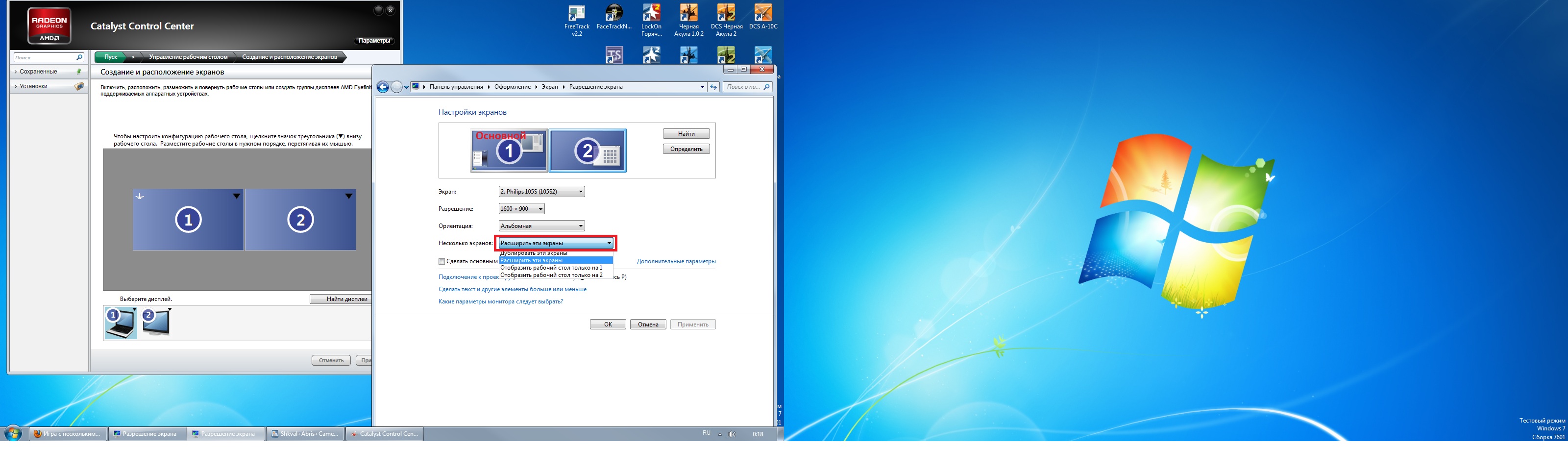Click the volume speaker tray icon
Viewport: 1568px width, 450px height.
point(732,434)
